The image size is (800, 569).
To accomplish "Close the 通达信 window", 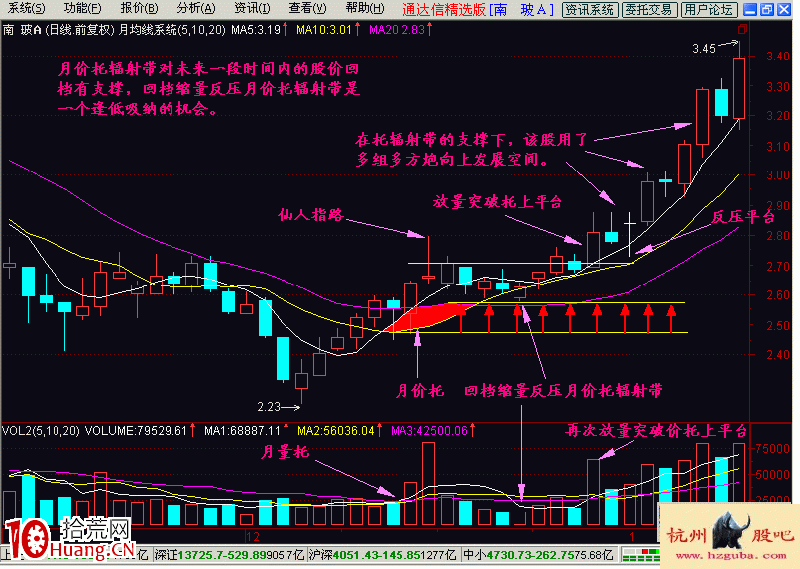I will [x=784, y=9].
